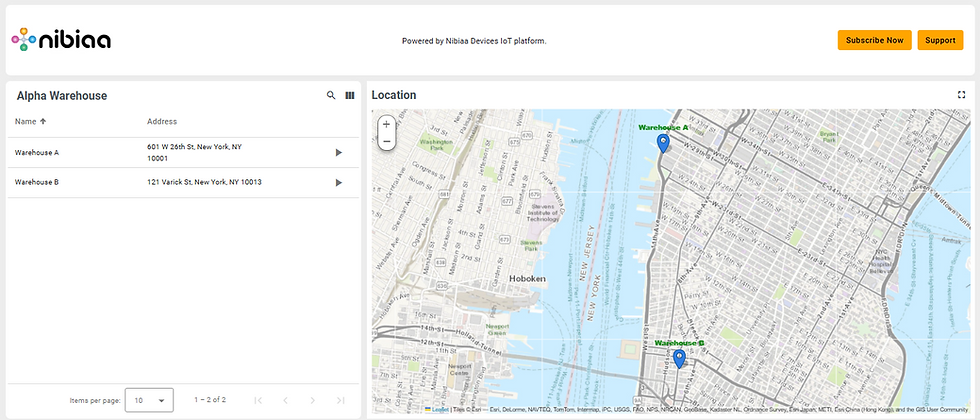This screenshot has width=980, height=420.
Task: Click the Subscribe Now button
Action: (x=874, y=40)
